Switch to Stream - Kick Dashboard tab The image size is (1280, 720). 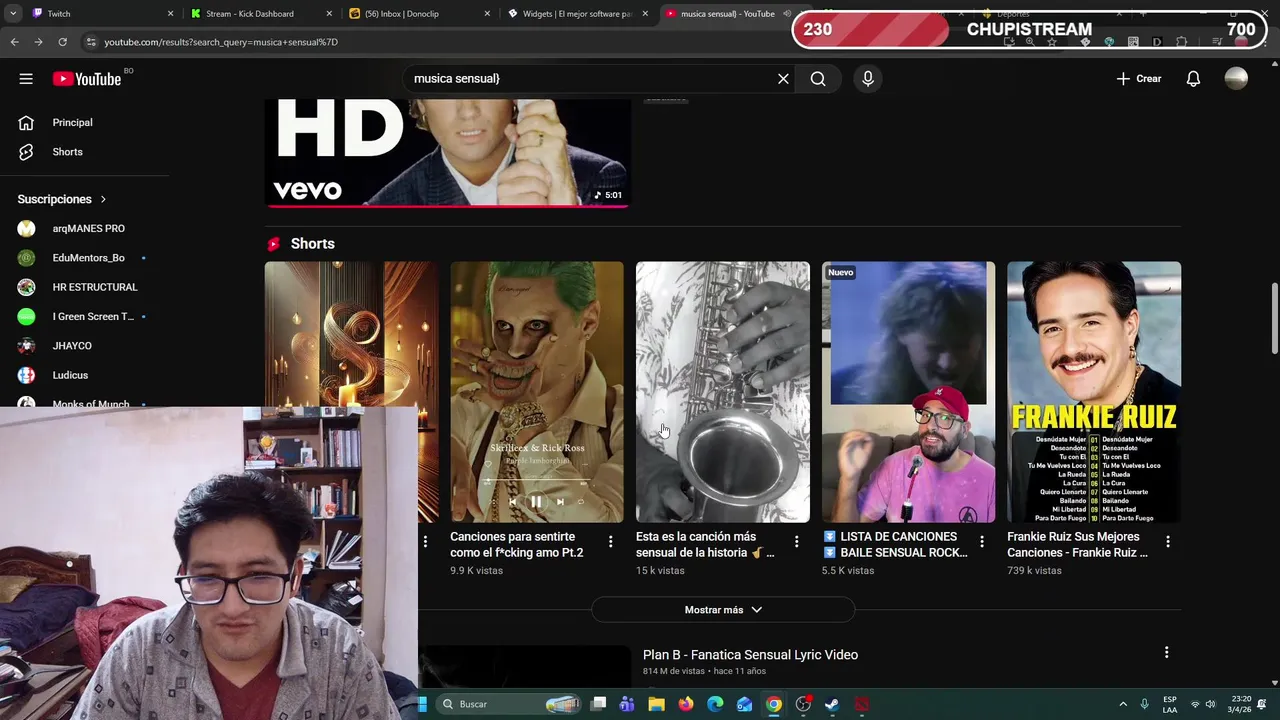pyautogui.click(x=260, y=14)
